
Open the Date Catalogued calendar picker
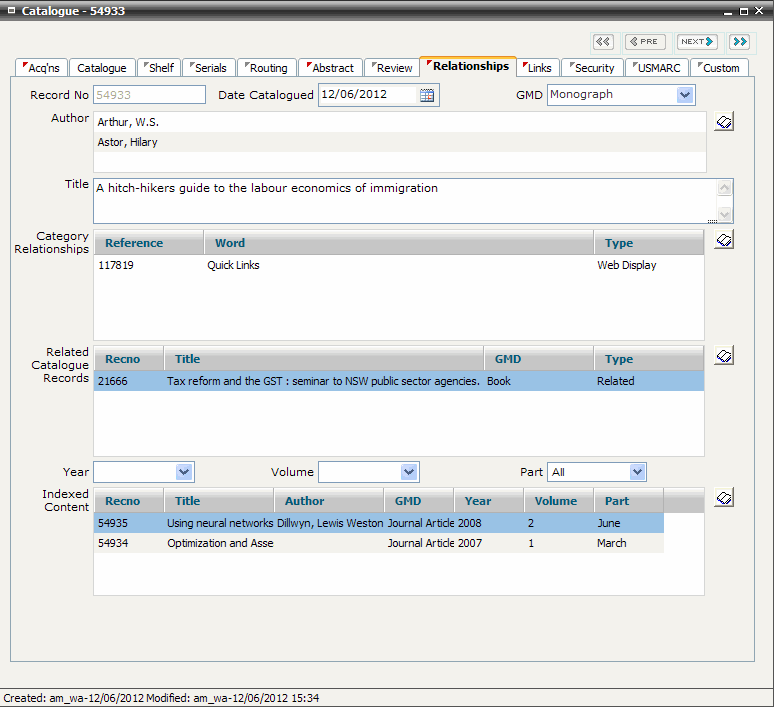coord(427,95)
